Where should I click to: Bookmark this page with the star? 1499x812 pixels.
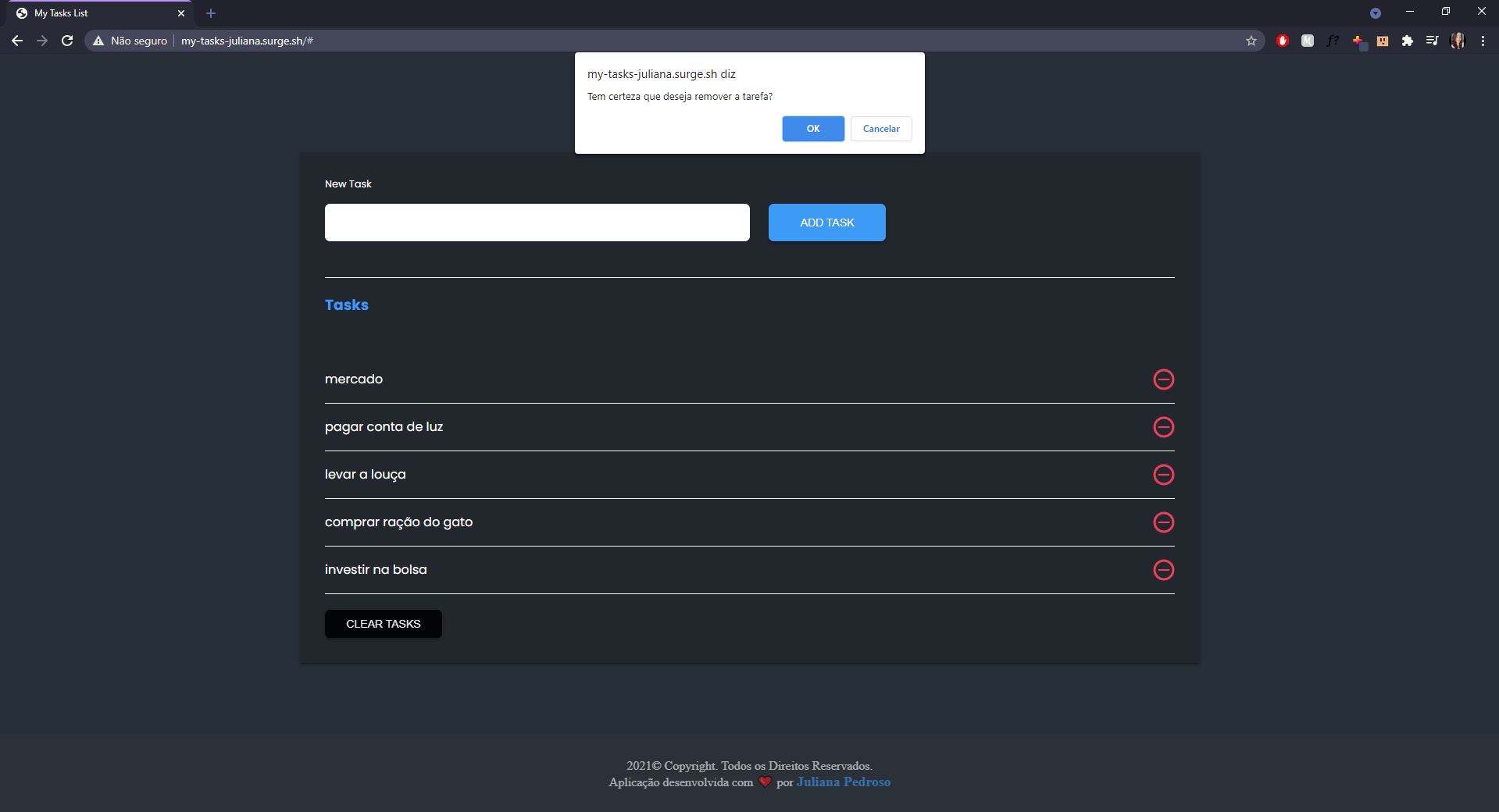[x=1251, y=41]
